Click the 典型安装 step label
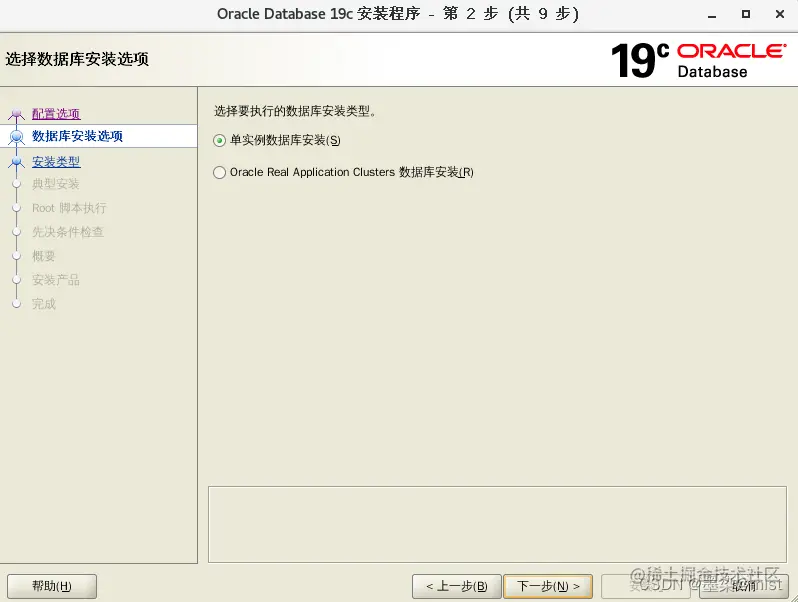 click(x=56, y=184)
